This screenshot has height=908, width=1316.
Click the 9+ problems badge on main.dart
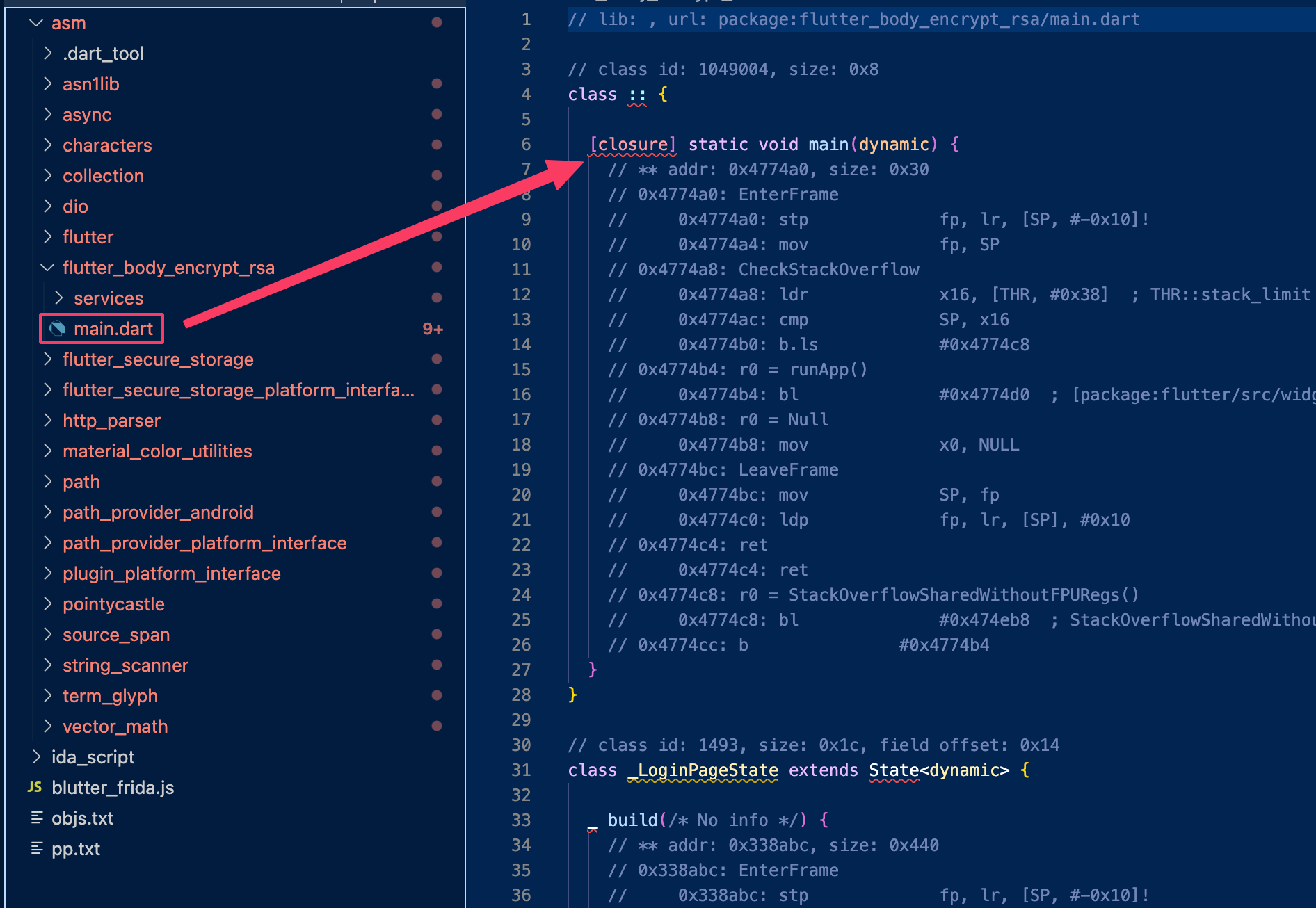(433, 329)
